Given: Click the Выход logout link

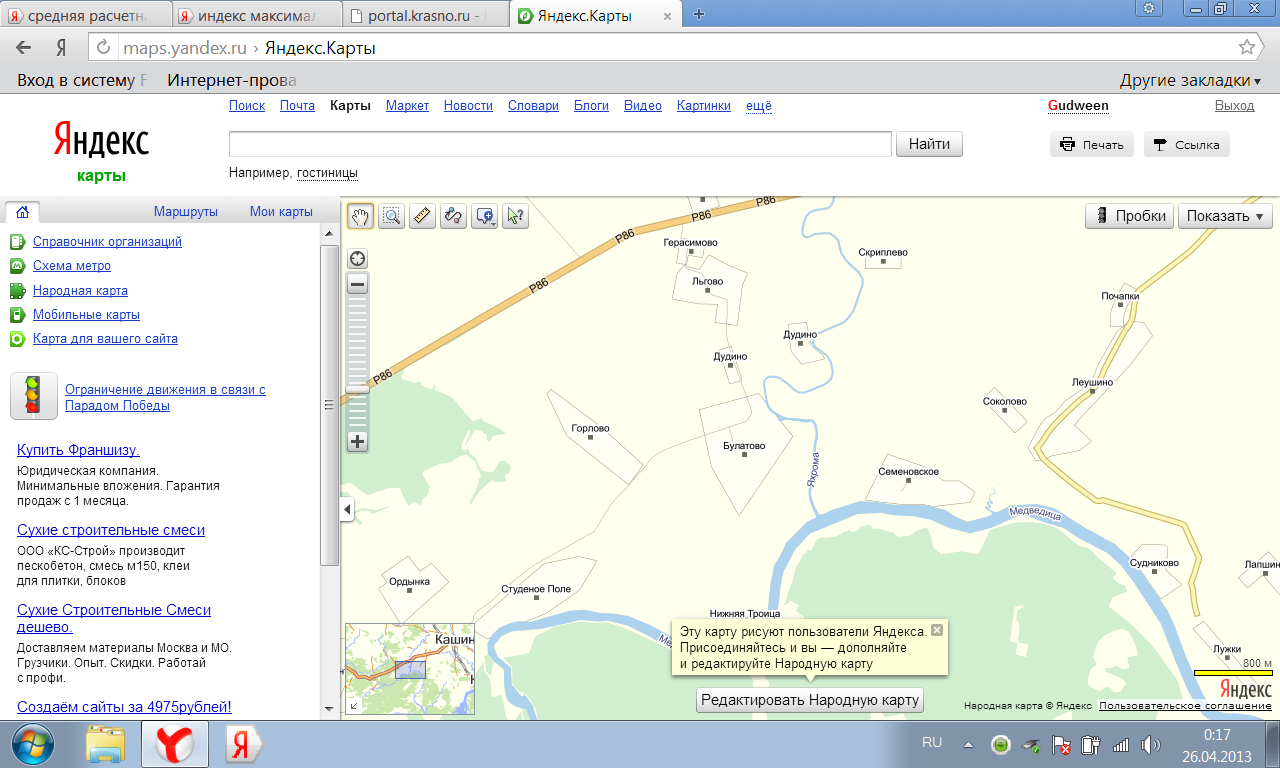Looking at the screenshot, I should (x=1234, y=106).
